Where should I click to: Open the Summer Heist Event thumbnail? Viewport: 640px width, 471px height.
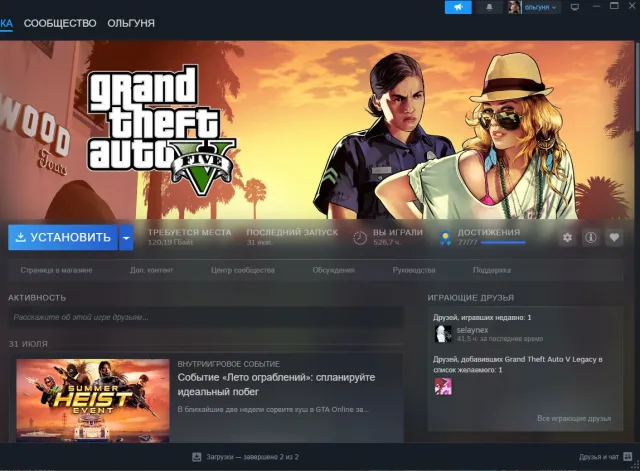click(93, 400)
